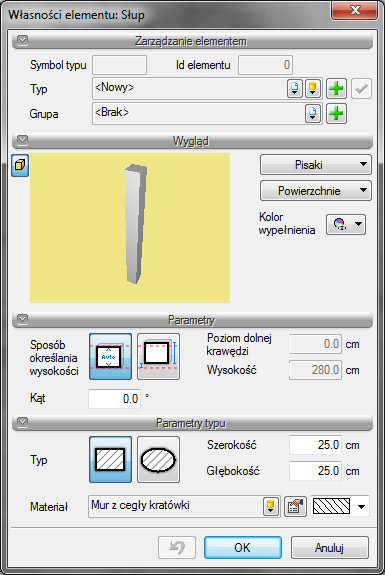Open the Powierzchnie dropdown
This screenshot has width=385, height=575.
316,190
